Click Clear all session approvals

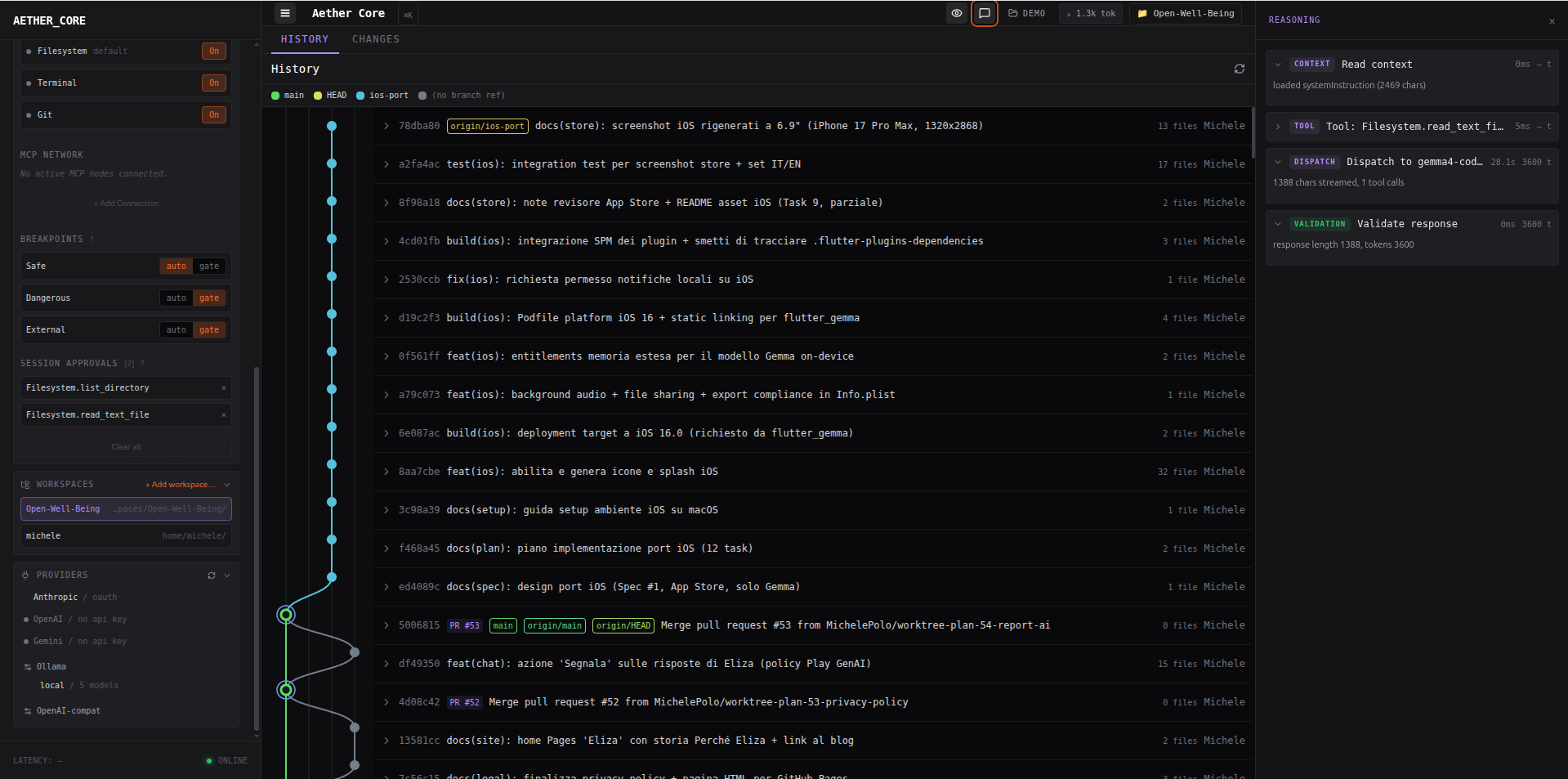click(126, 446)
